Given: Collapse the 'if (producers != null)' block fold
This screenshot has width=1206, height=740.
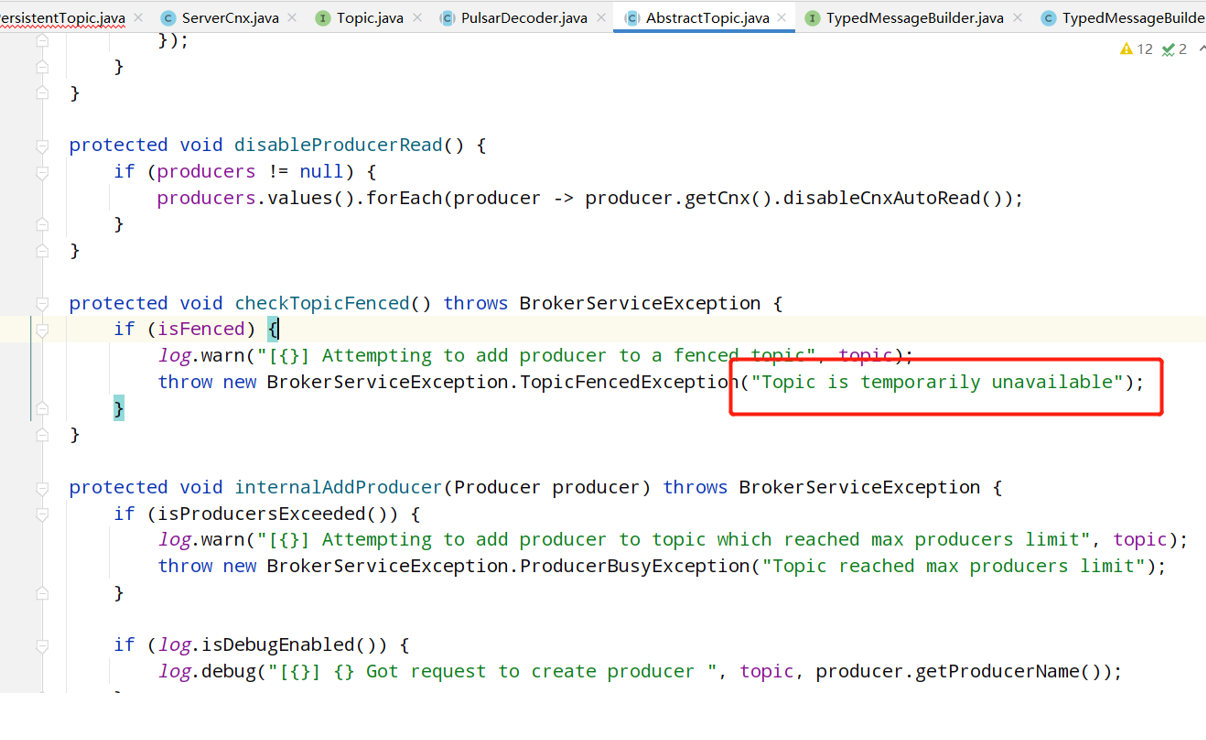Looking at the screenshot, I should point(42,172).
